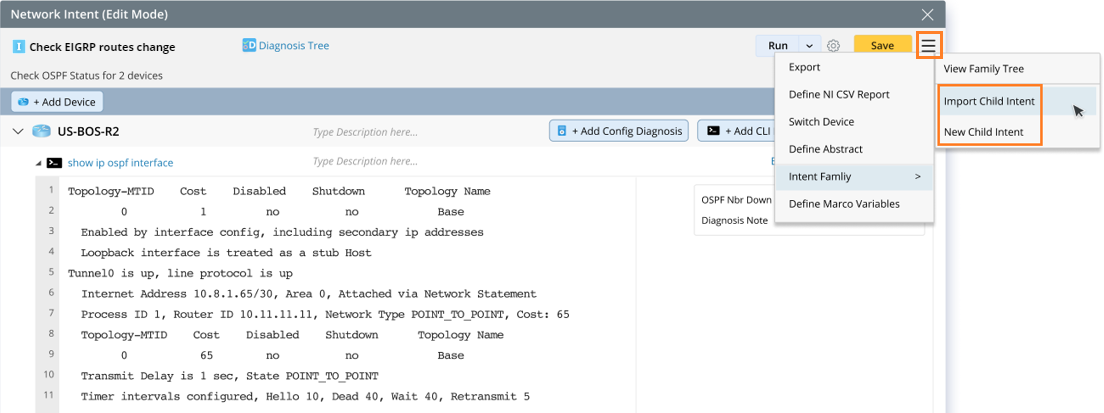
Task: Open the Intent Famliy submenu
Action: 854,177
